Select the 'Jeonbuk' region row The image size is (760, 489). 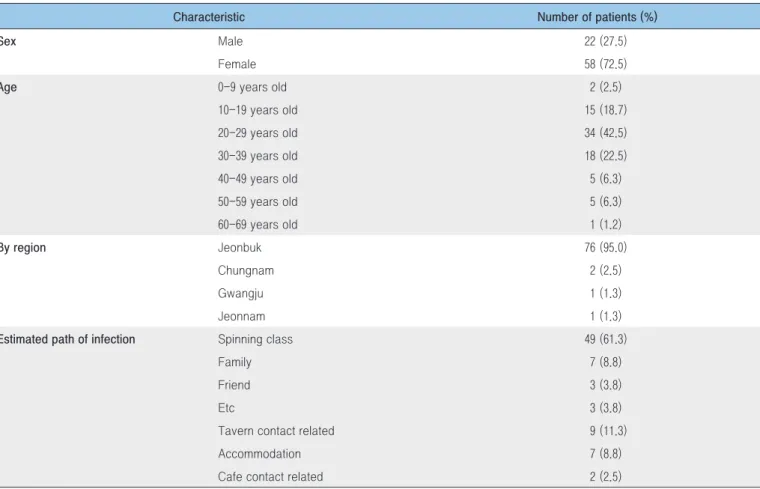pos(239,248)
